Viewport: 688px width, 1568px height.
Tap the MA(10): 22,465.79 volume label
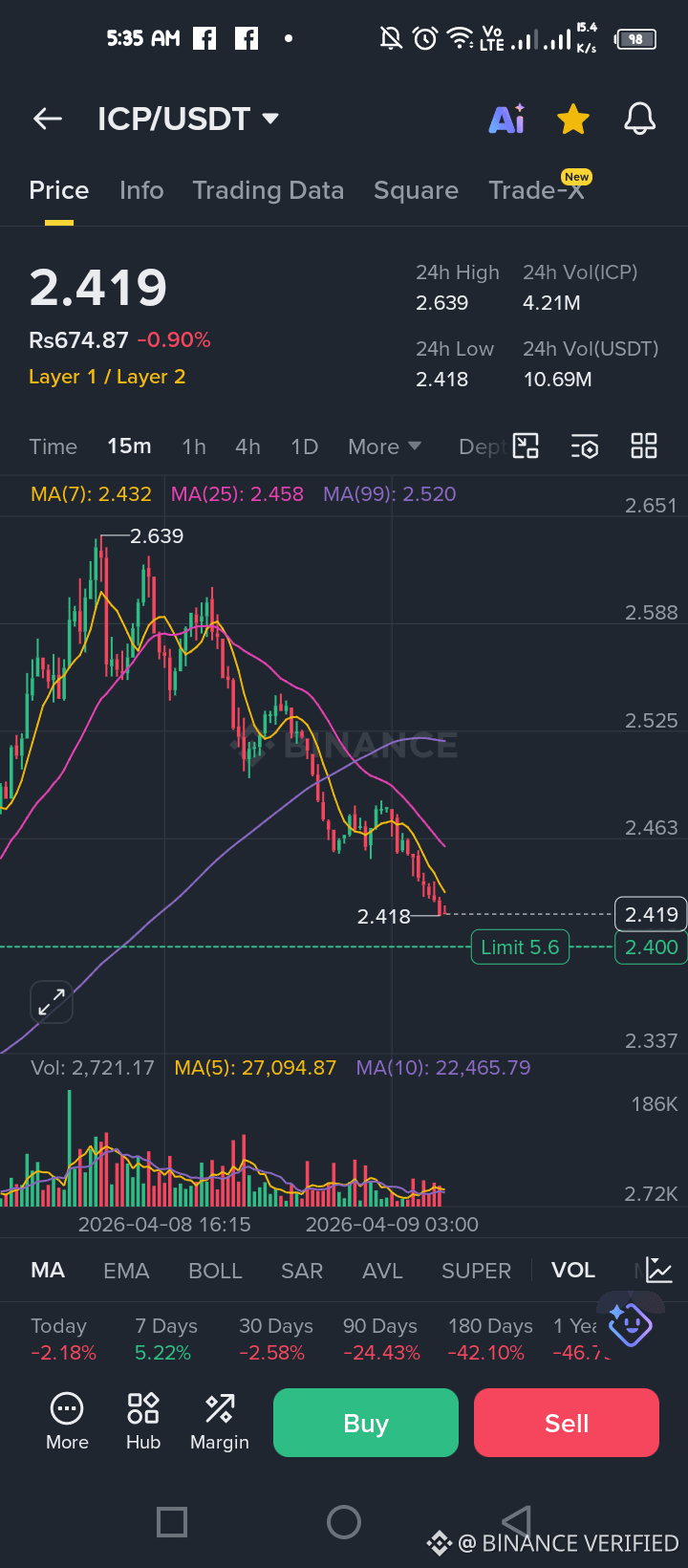click(443, 1068)
